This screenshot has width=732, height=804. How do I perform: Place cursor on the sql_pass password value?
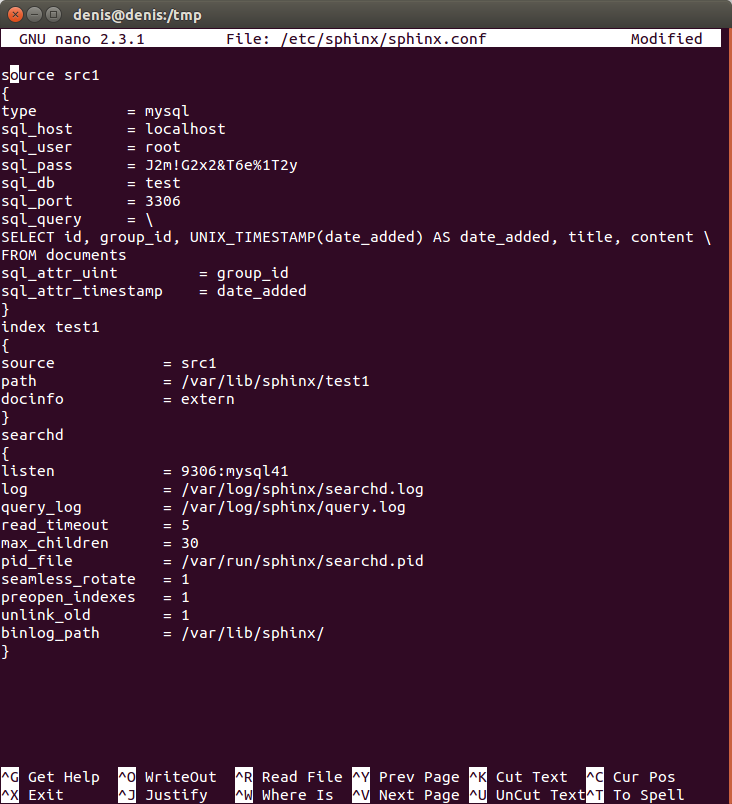point(221,165)
